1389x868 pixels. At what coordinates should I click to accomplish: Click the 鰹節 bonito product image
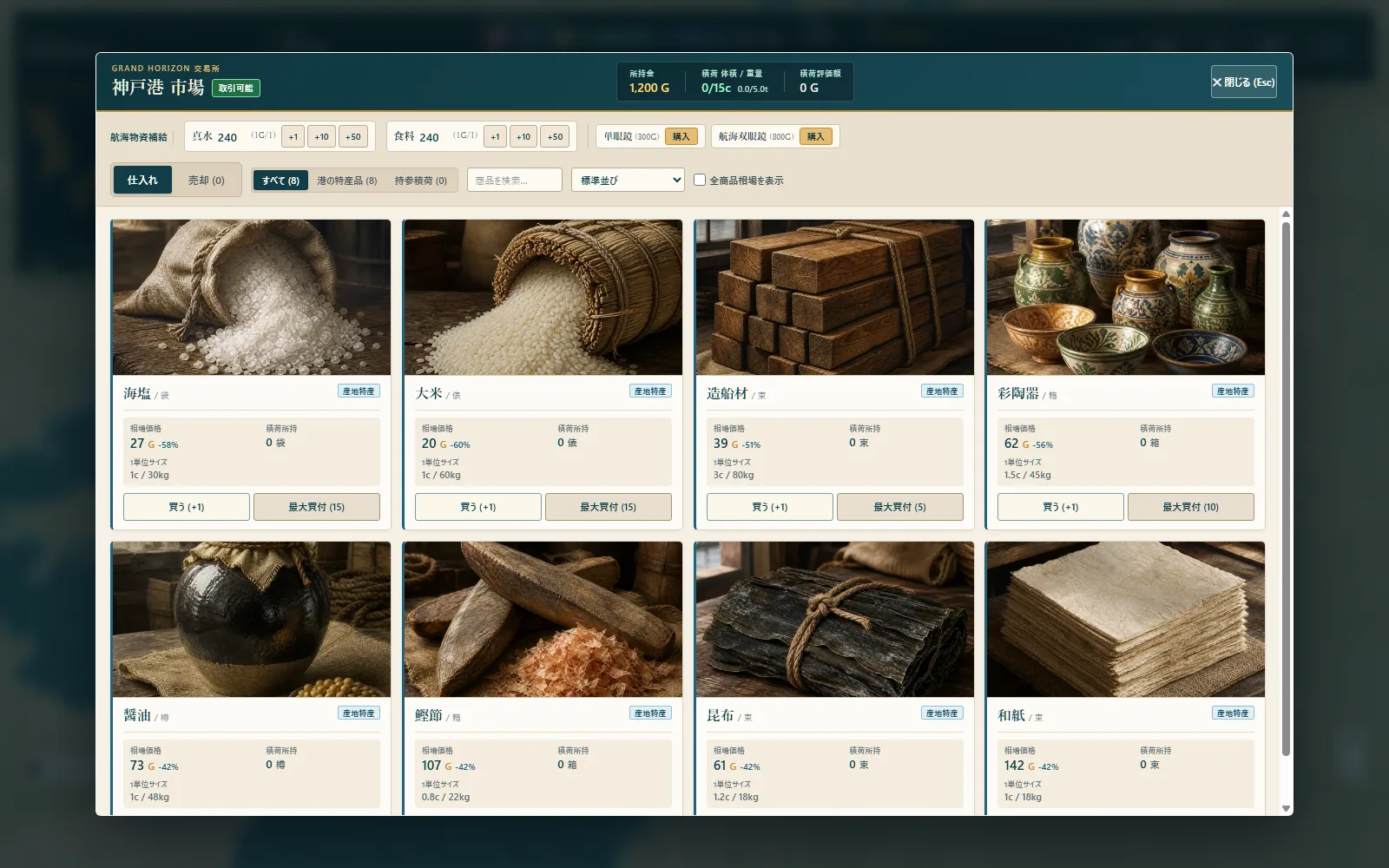tap(543, 619)
